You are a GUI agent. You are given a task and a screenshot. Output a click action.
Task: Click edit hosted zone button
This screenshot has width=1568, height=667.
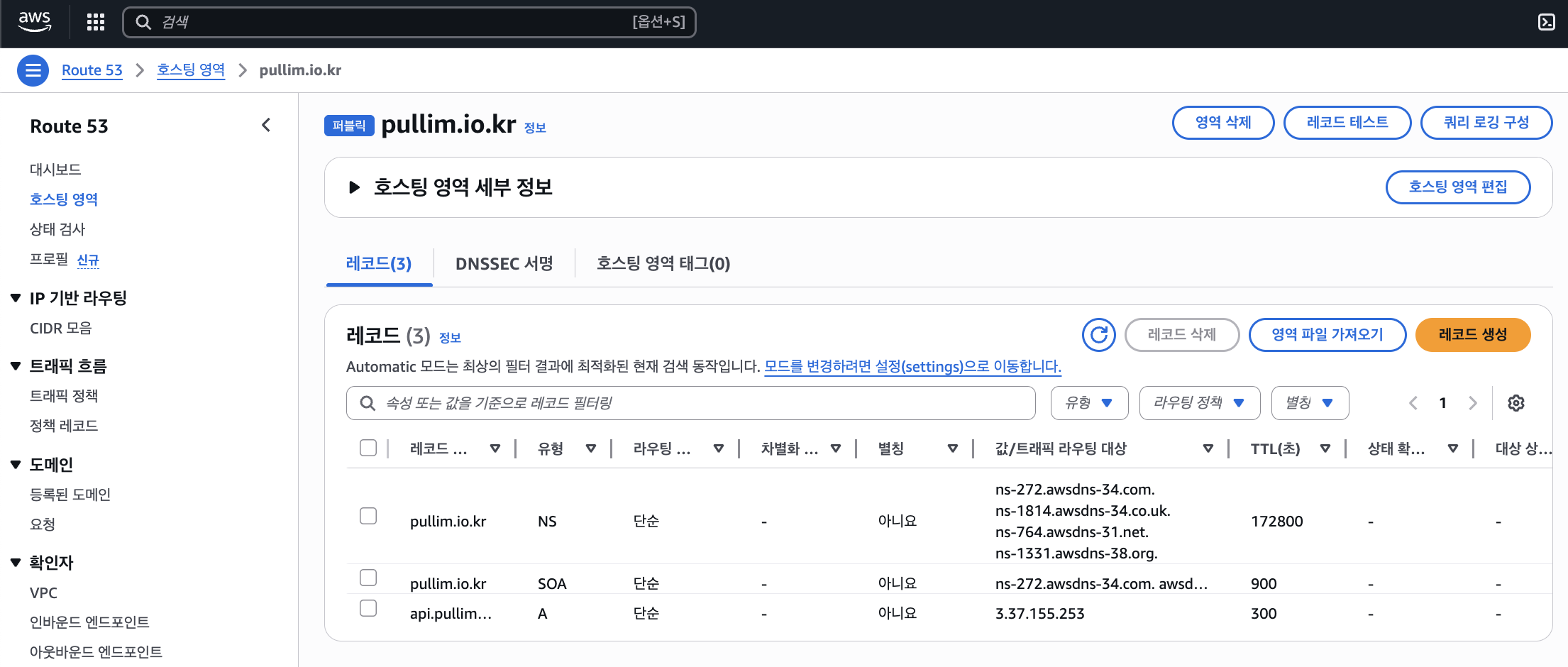(x=1458, y=187)
